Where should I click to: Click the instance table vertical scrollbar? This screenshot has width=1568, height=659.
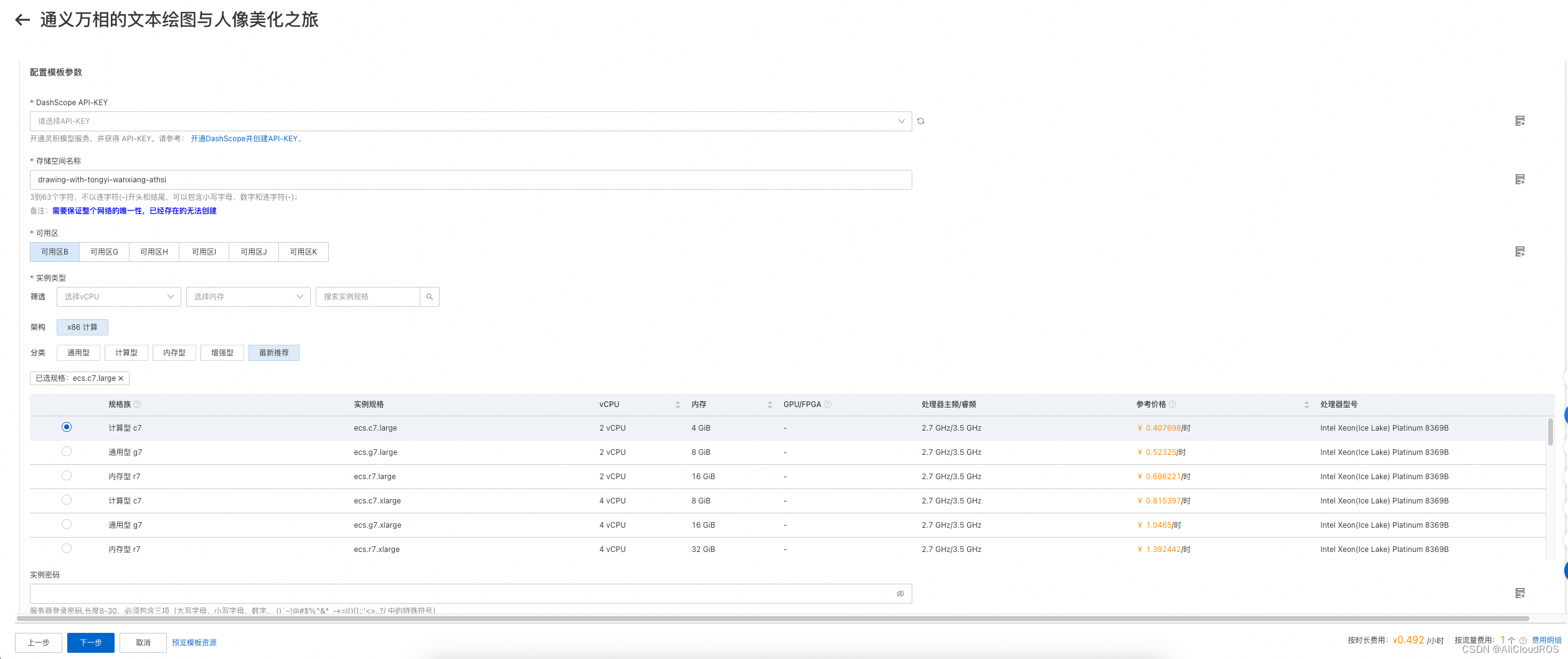1550,431
